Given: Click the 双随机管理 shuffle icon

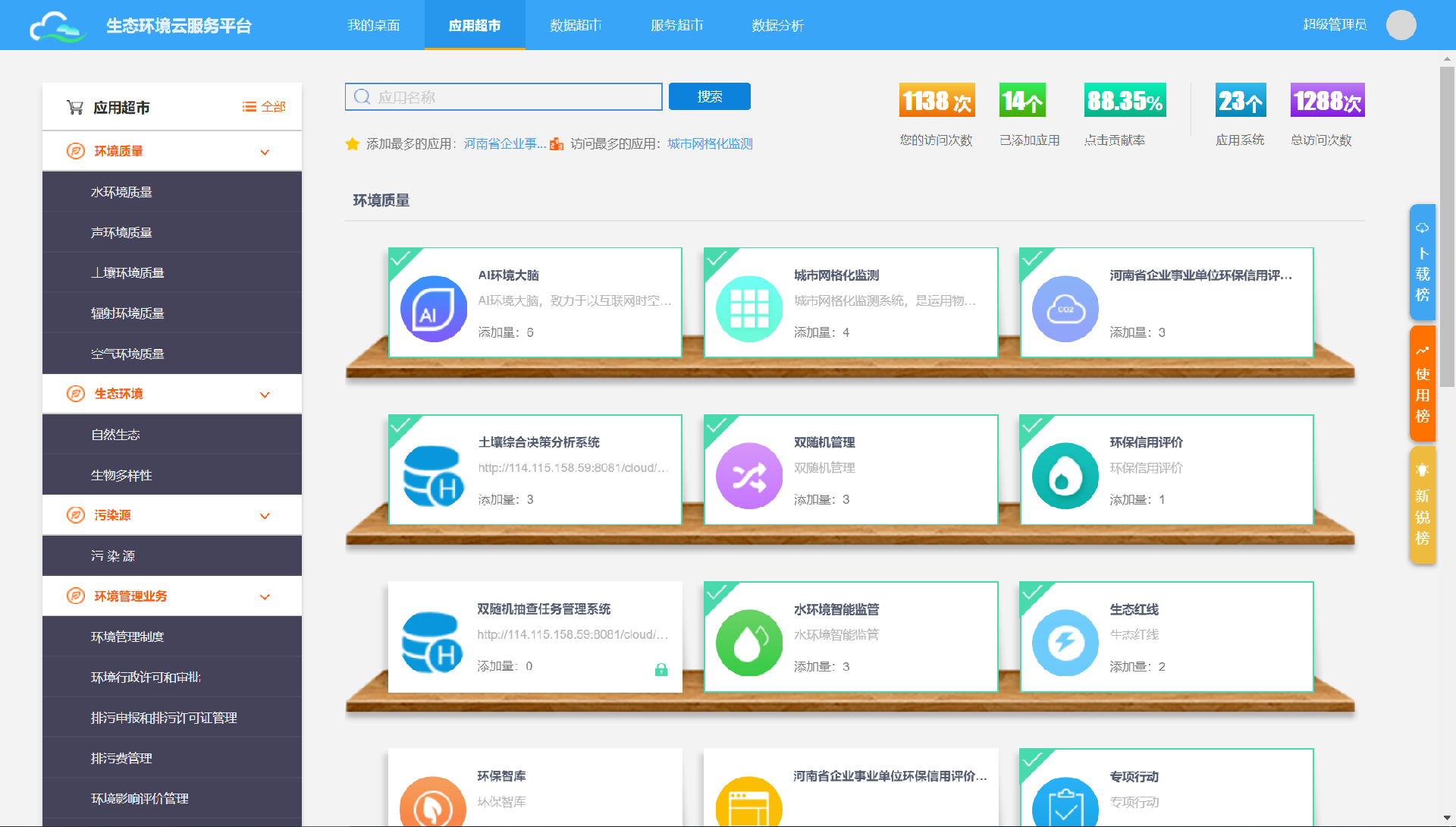Looking at the screenshot, I should 749,476.
